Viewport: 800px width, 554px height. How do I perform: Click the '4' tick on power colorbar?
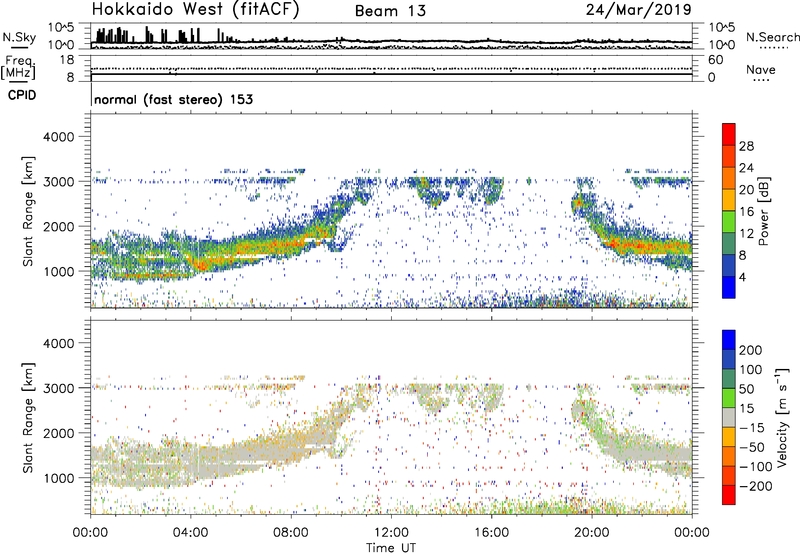tap(743, 278)
